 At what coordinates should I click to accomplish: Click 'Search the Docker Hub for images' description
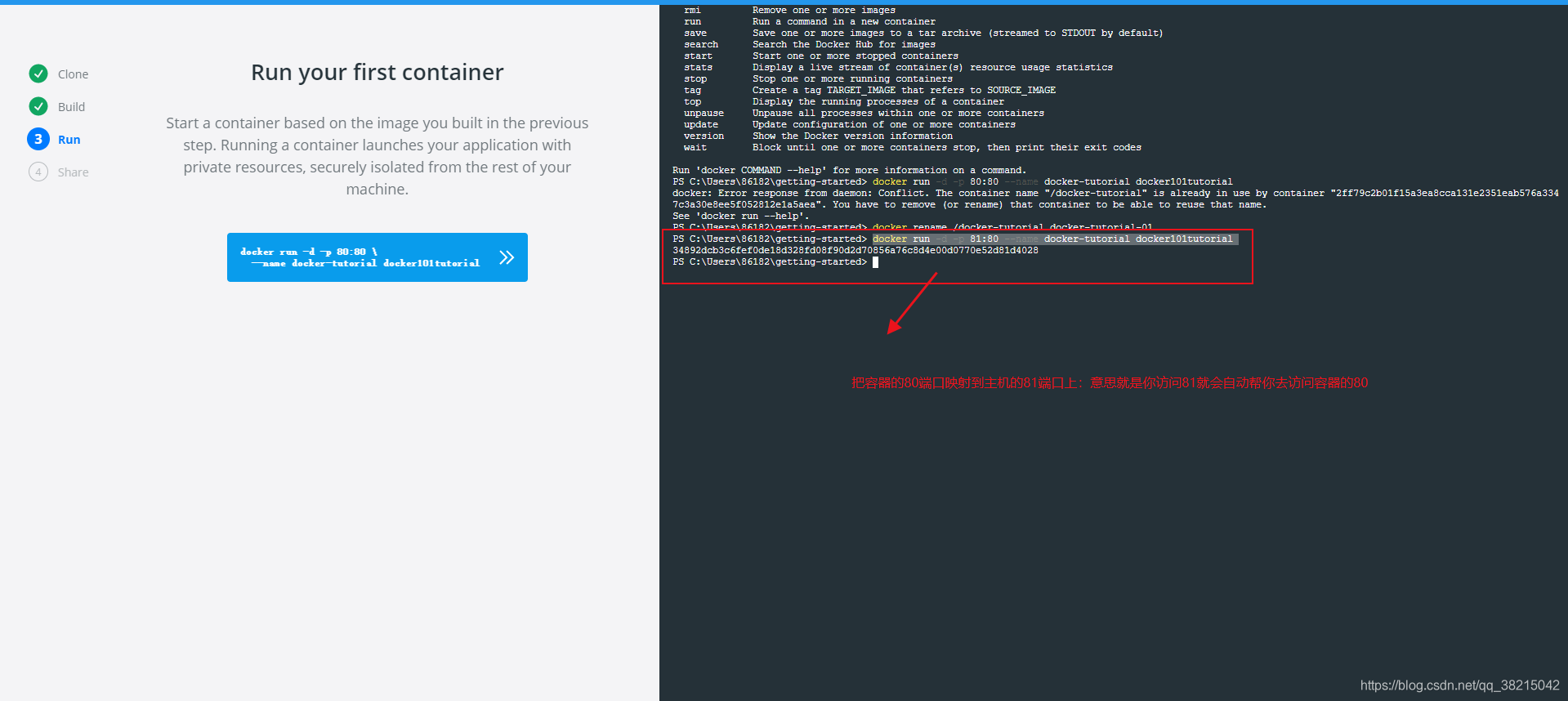844,45
